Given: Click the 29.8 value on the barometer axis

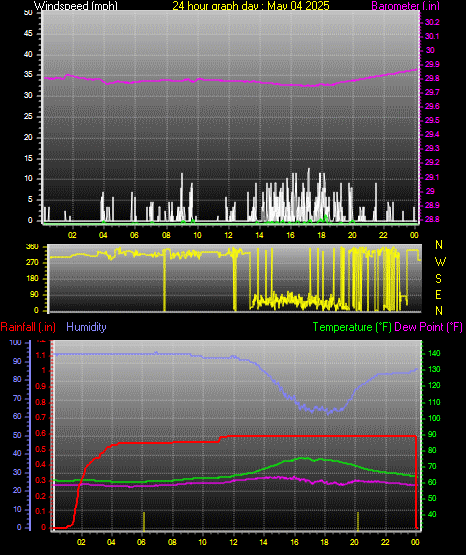Looking at the screenshot, I should coord(432,78).
